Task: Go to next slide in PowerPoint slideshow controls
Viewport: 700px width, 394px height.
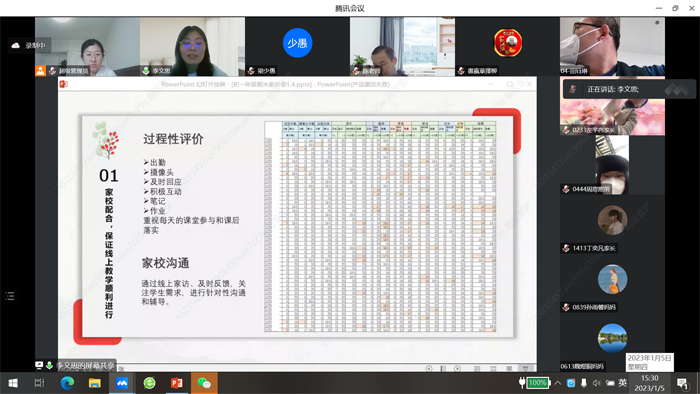Action: [458, 368]
